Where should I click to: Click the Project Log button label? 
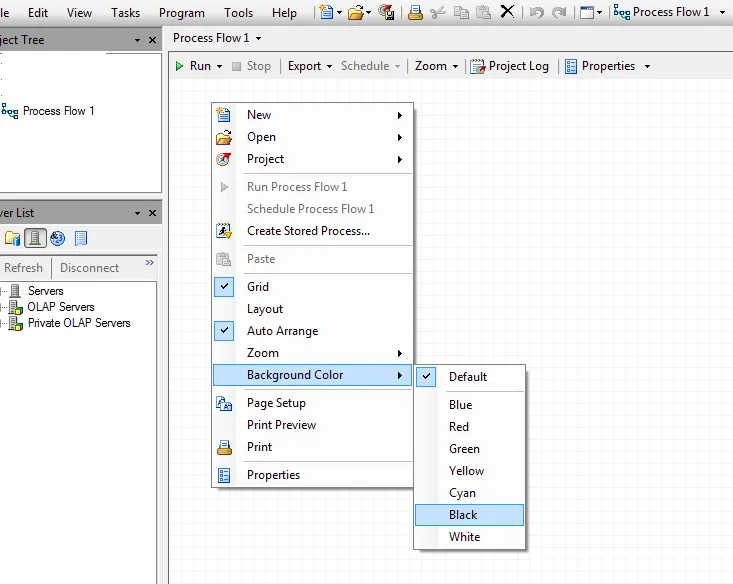coord(518,66)
